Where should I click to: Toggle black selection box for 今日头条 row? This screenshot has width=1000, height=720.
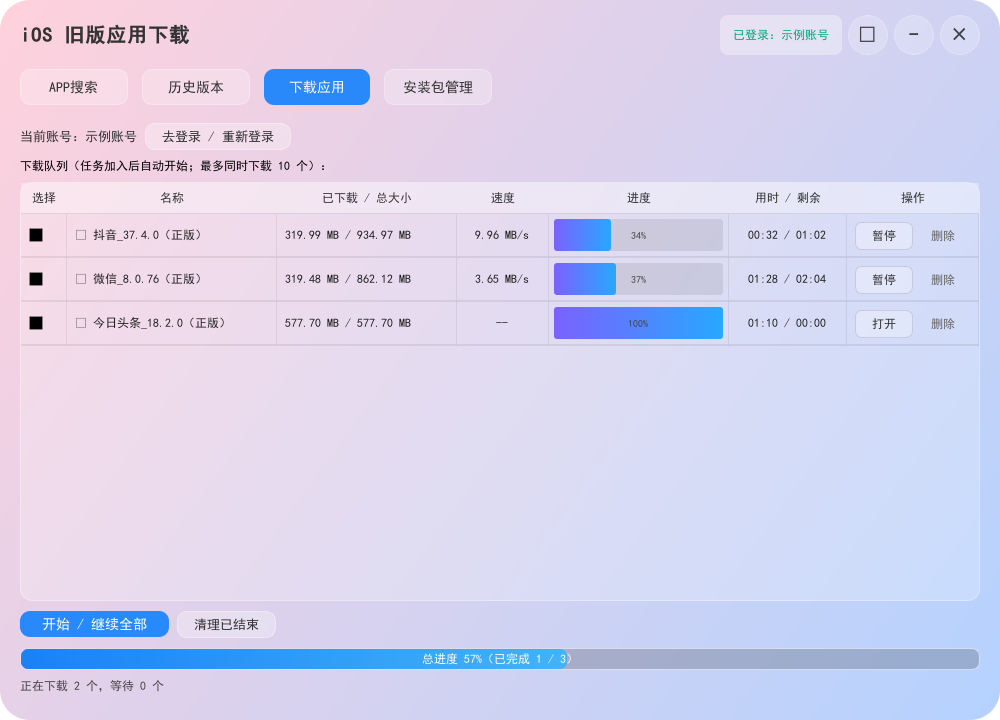point(36,323)
